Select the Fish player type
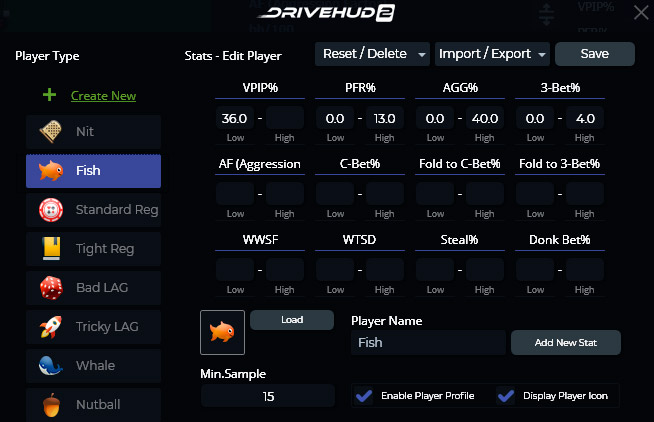 point(93,171)
